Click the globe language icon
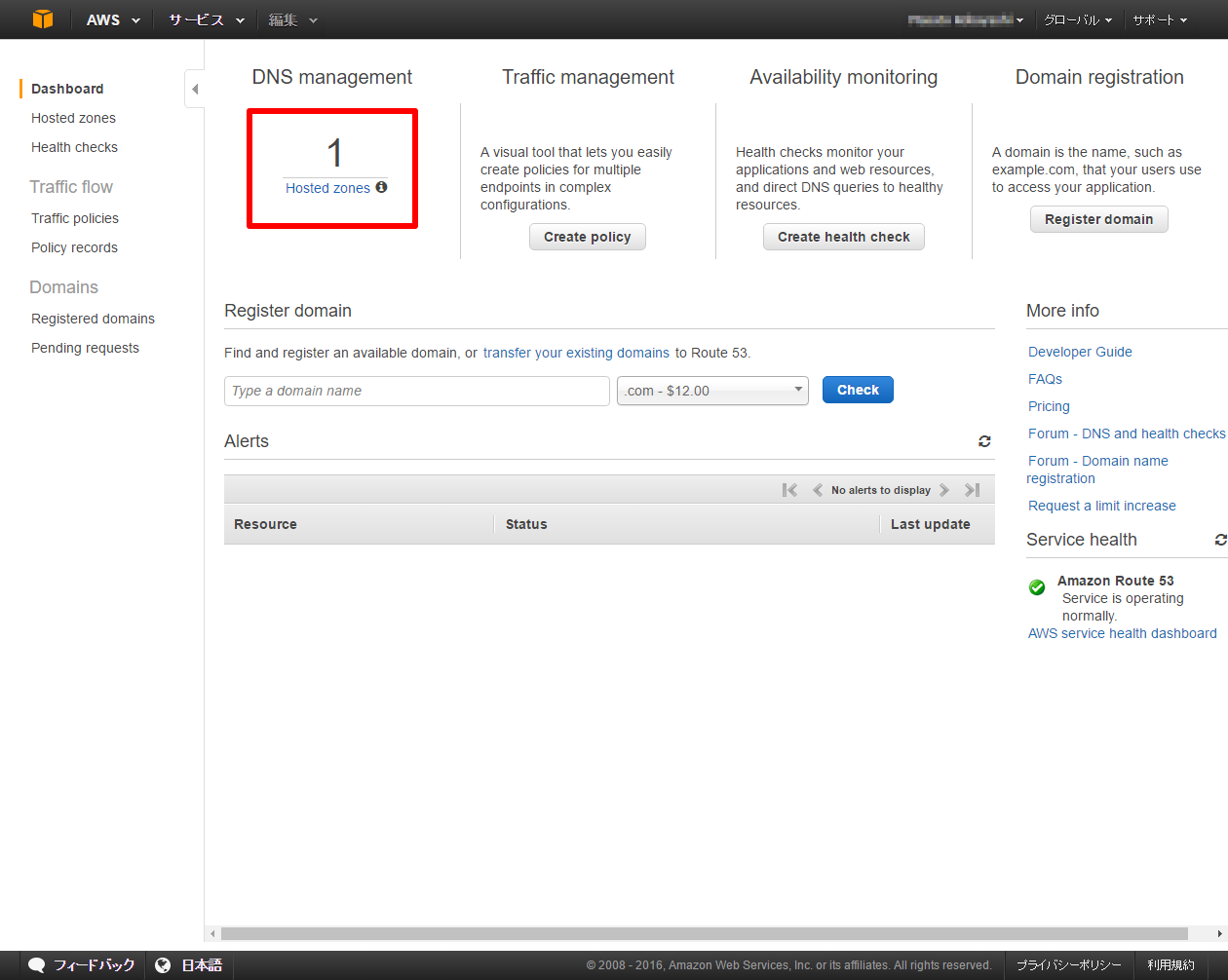Viewport: 1228px width, 980px height. pos(163,965)
